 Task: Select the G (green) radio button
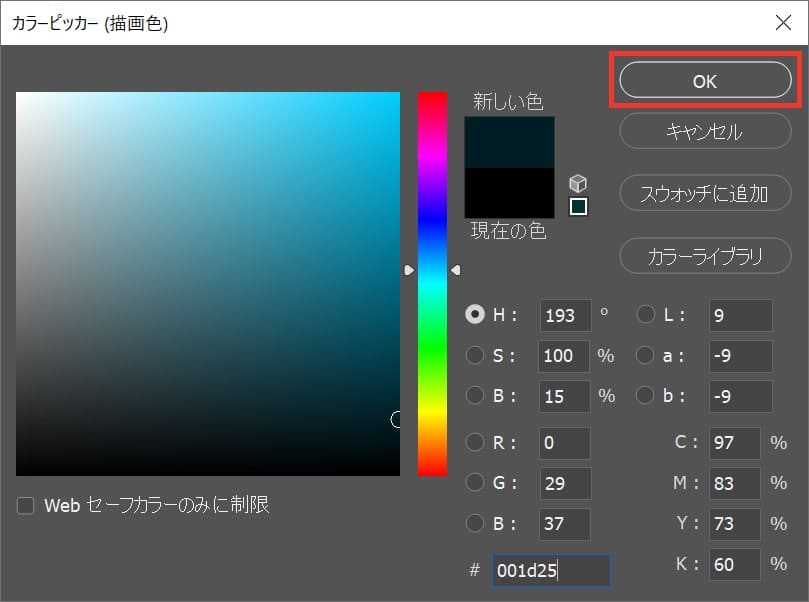[475, 482]
